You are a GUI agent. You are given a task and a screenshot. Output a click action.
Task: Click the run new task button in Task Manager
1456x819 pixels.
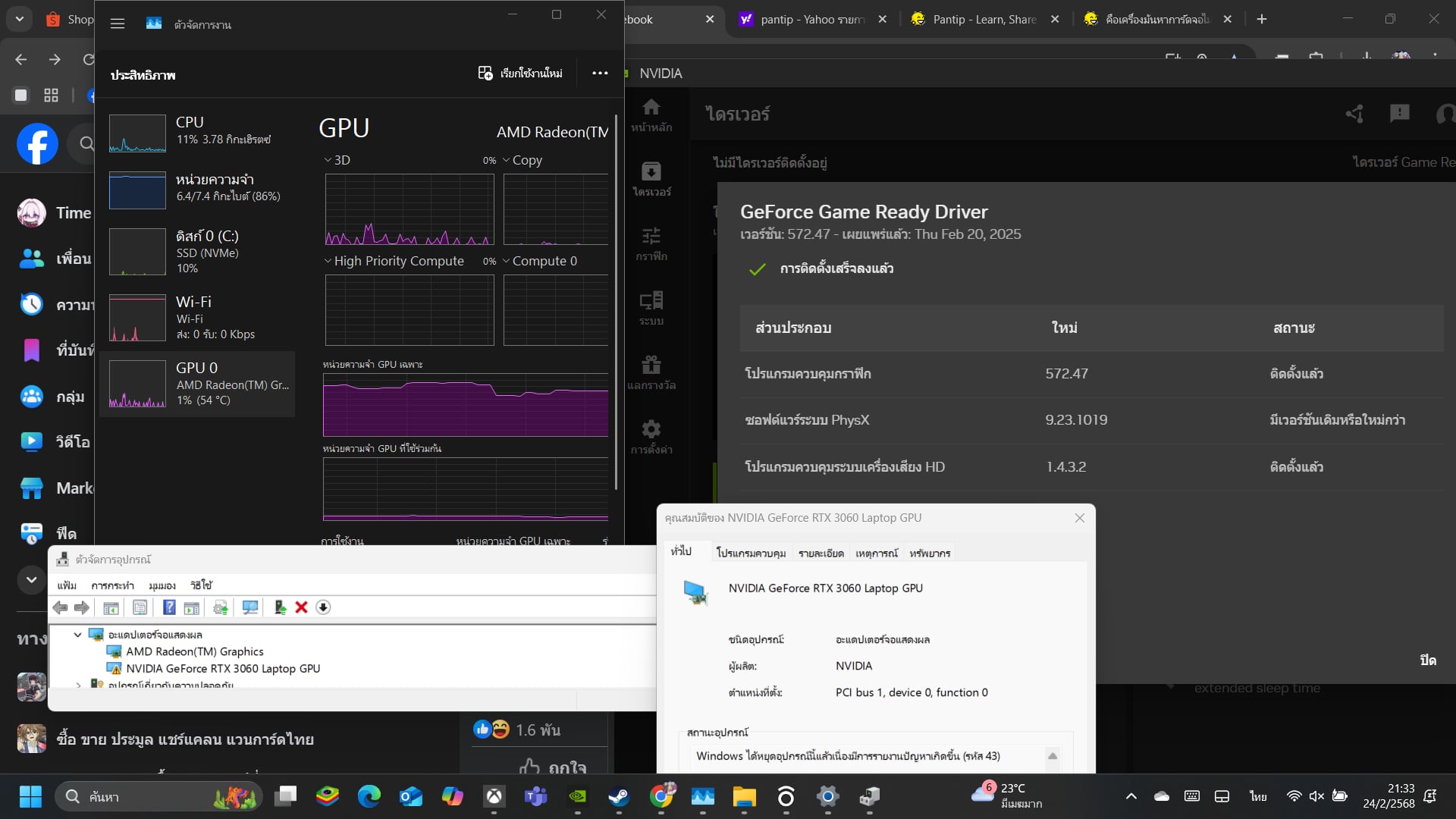coord(520,74)
